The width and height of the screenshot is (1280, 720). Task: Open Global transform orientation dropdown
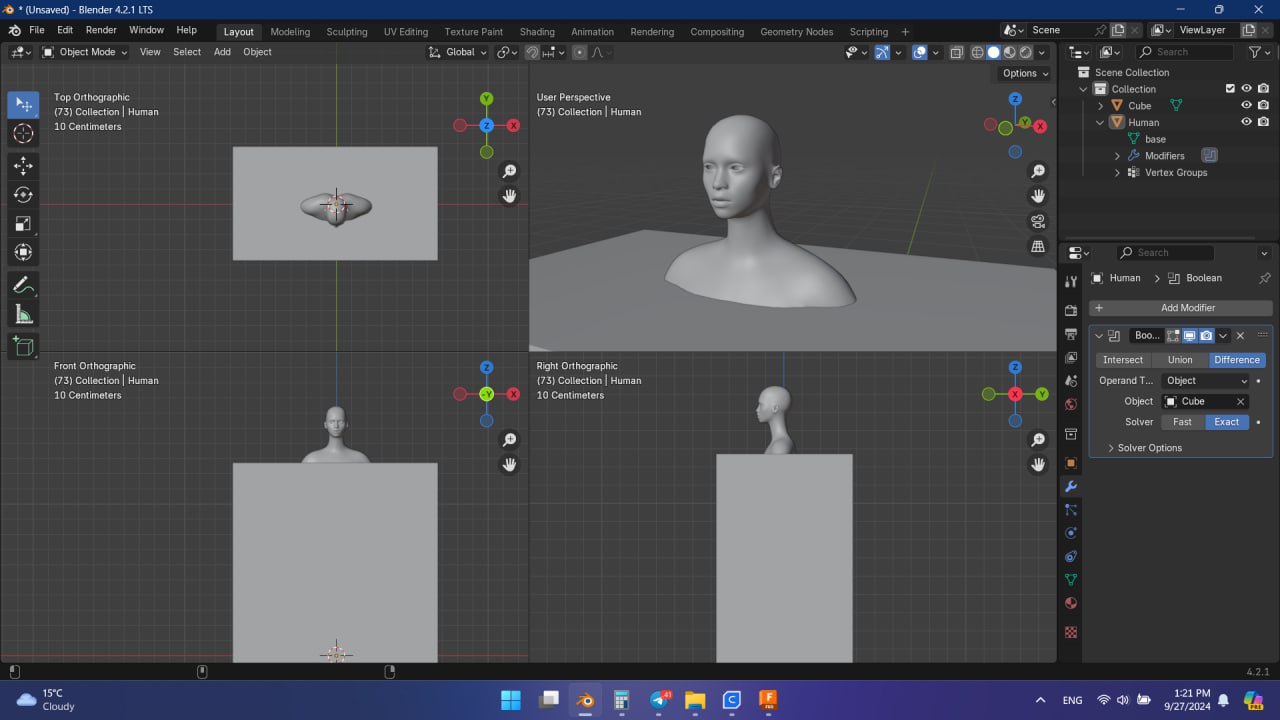pyautogui.click(x=459, y=52)
